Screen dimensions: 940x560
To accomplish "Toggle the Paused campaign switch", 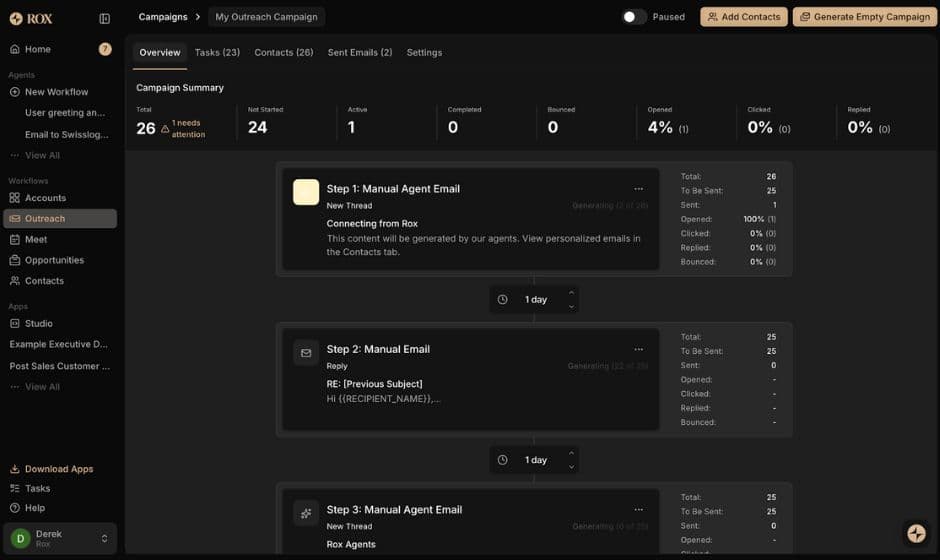I will tap(634, 17).
